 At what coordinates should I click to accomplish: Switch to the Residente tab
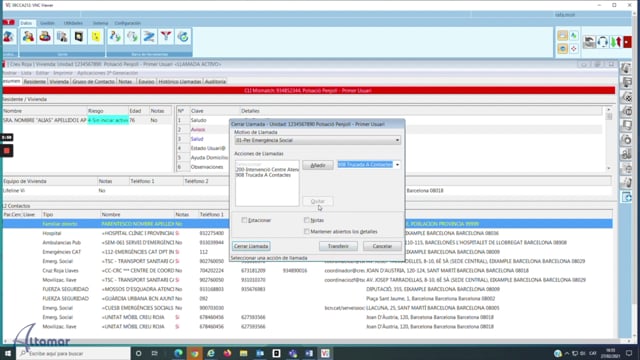[x=35, y=82]
